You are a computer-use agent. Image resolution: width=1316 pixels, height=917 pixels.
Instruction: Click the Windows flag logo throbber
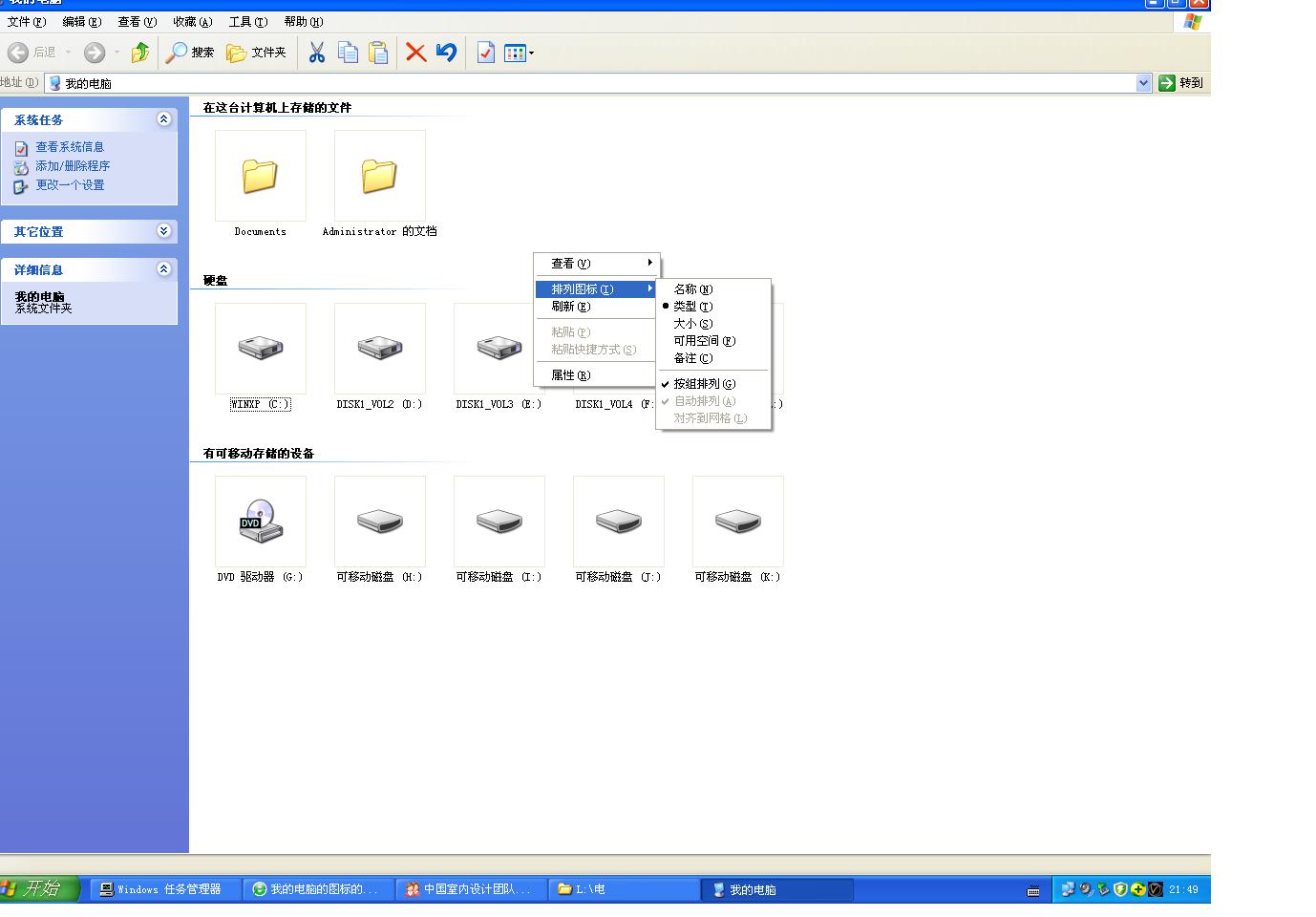1192,21
